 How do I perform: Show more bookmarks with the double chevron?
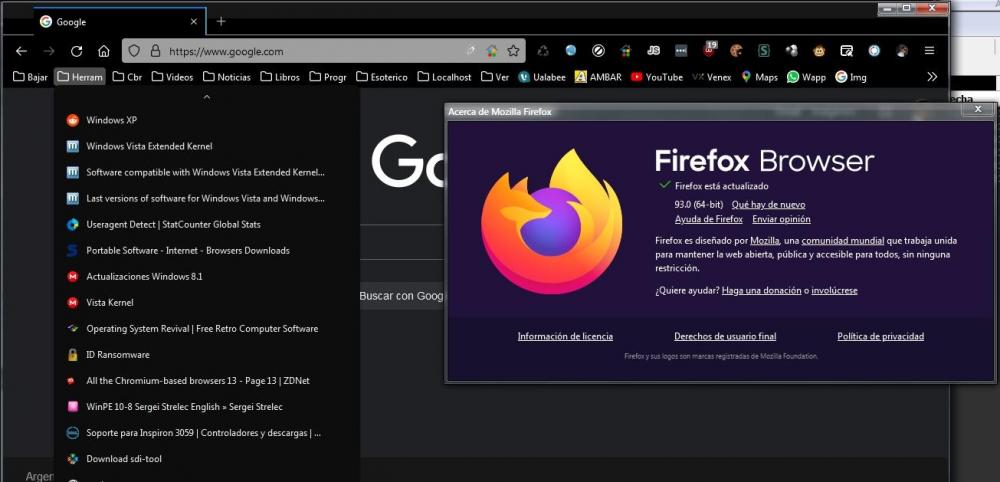pos(932,77)
